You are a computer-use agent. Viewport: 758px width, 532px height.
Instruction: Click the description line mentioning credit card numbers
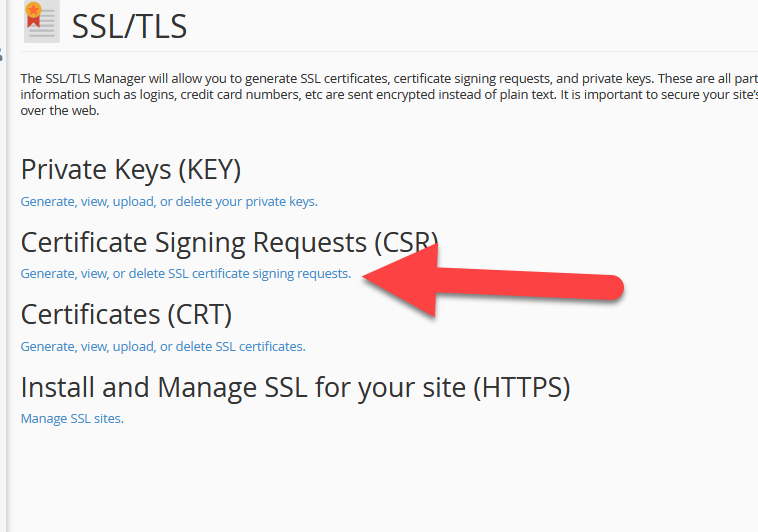[x=389, y=94]
